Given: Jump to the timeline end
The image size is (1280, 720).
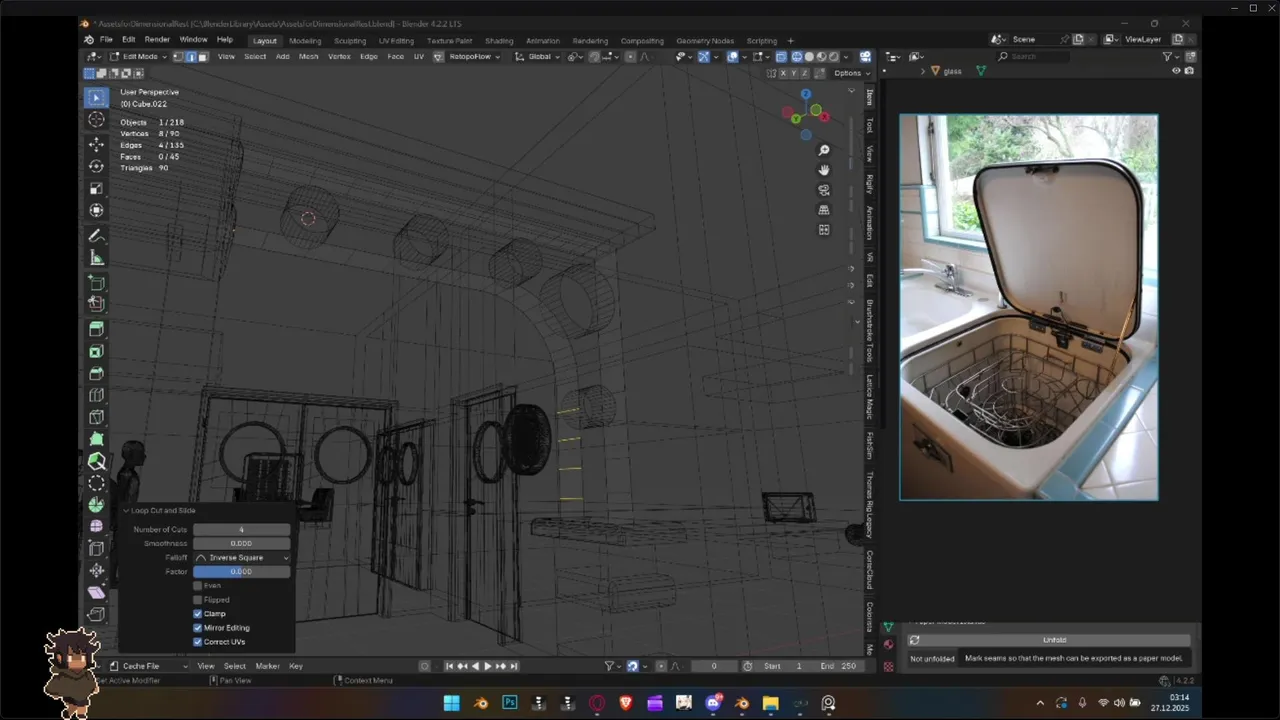Looking at the screenshot, I should pos(514,666).
